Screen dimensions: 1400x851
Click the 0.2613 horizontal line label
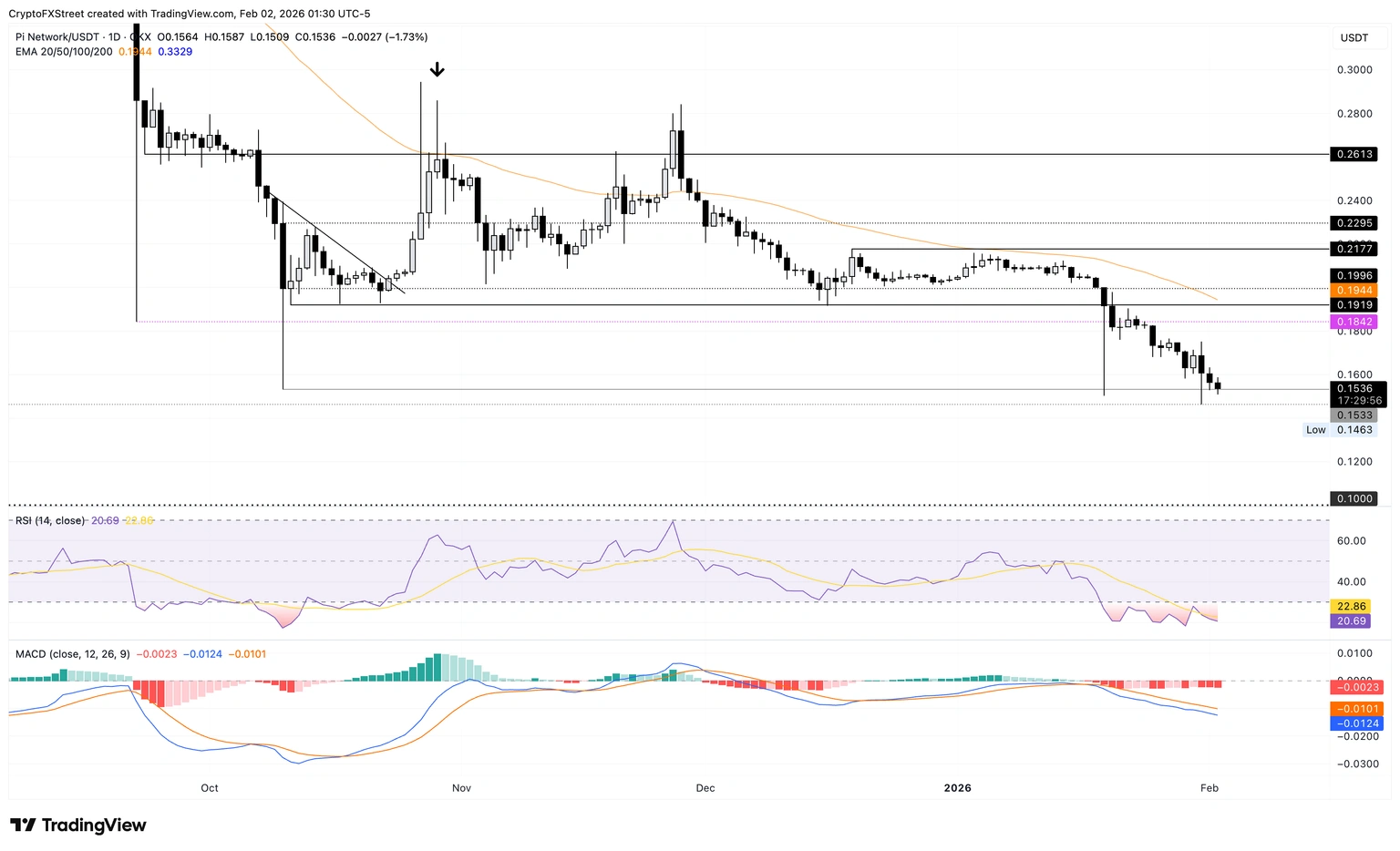pyautogui.click(x=1354, y=154)
